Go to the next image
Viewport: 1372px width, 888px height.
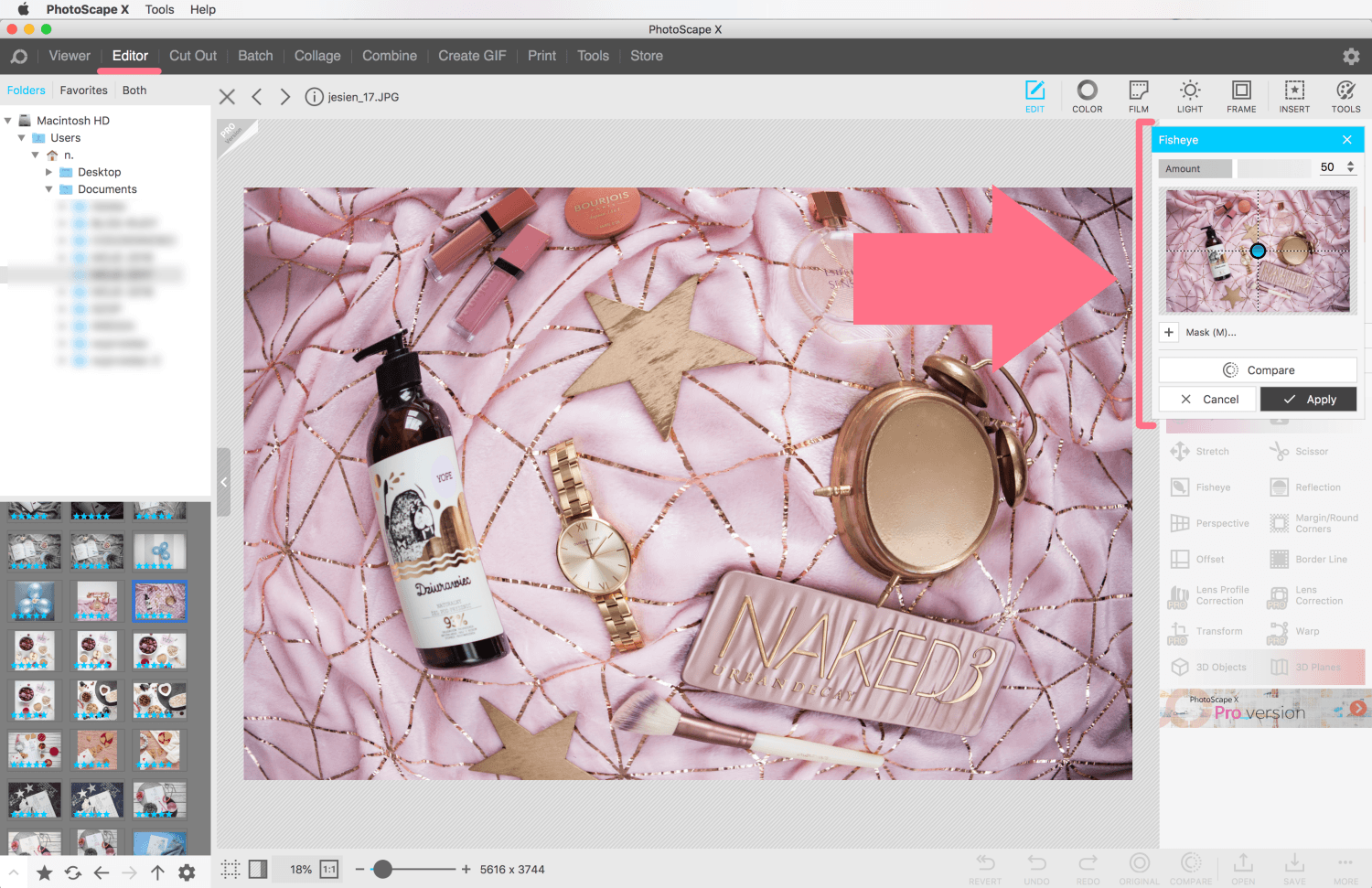click(285, 97)
